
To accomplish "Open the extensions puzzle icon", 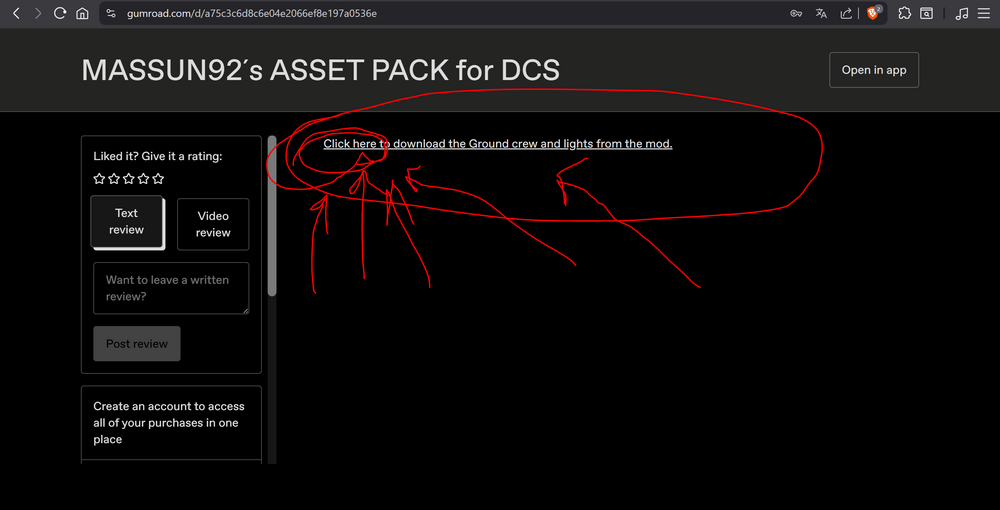I will (904, 13).
